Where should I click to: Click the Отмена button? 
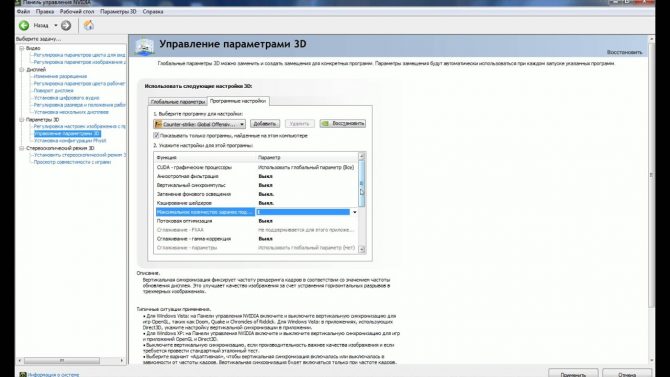[627, 374]
